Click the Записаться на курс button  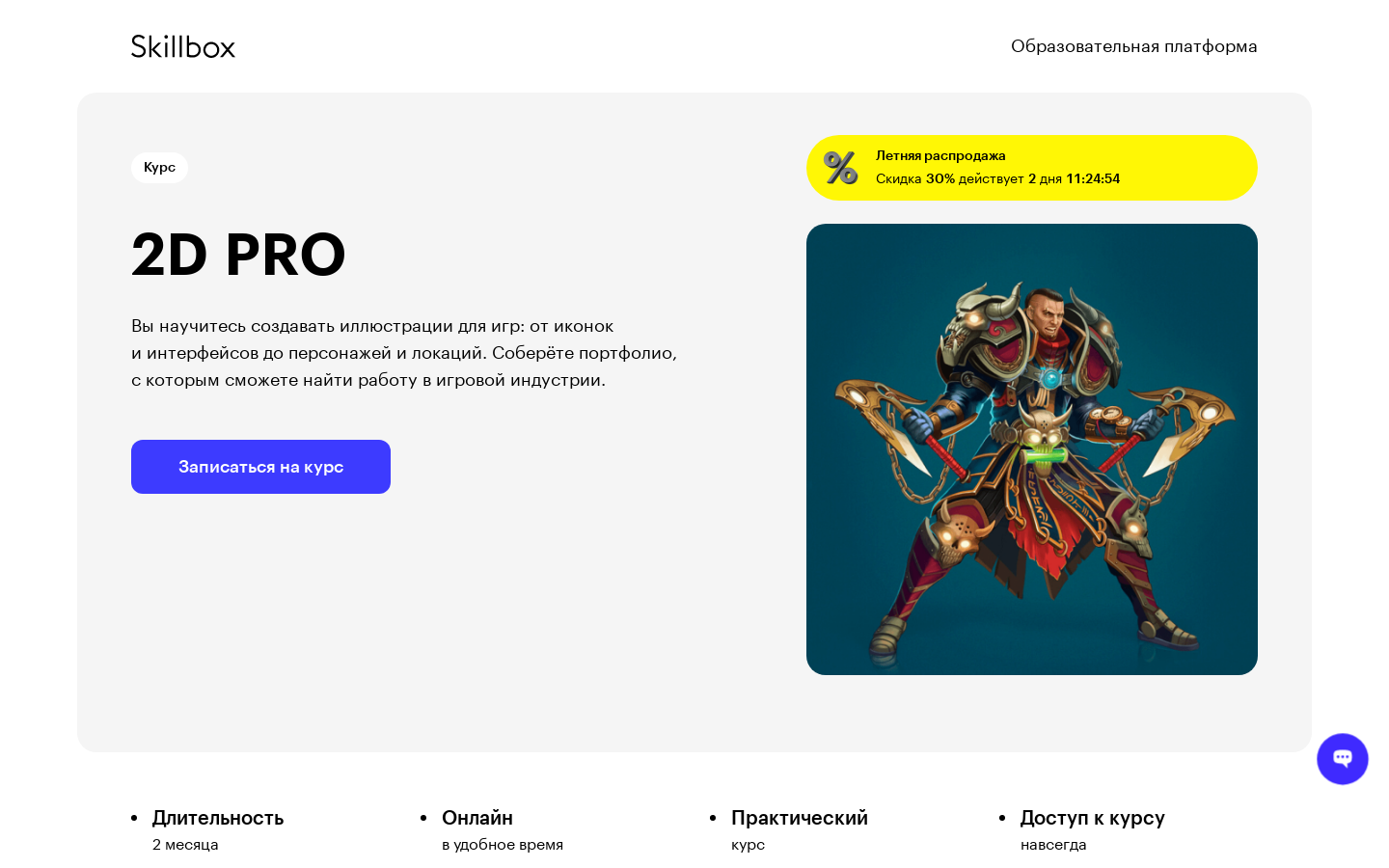click(x=260, y=467)
